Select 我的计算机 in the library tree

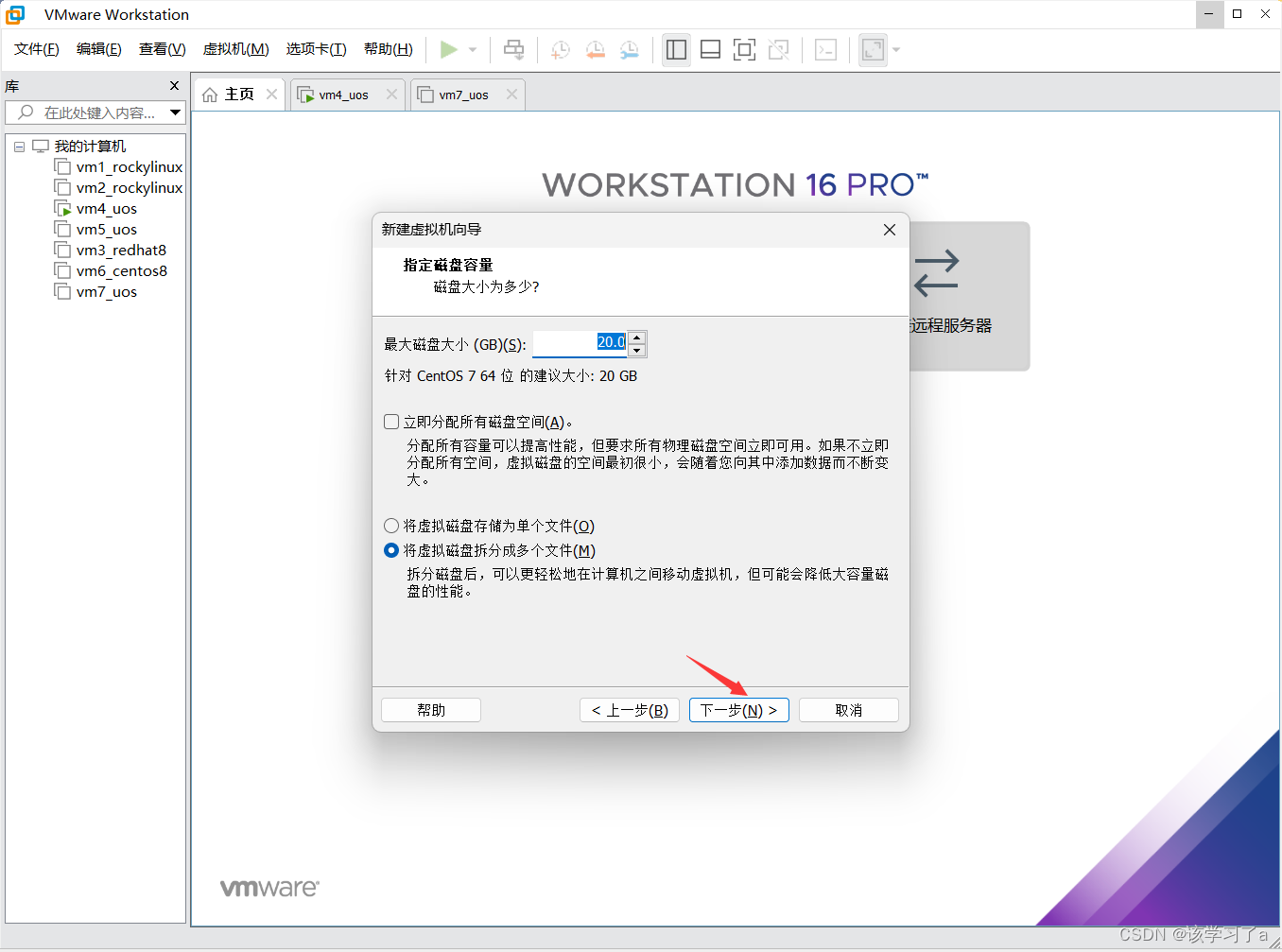click(90, 147)
